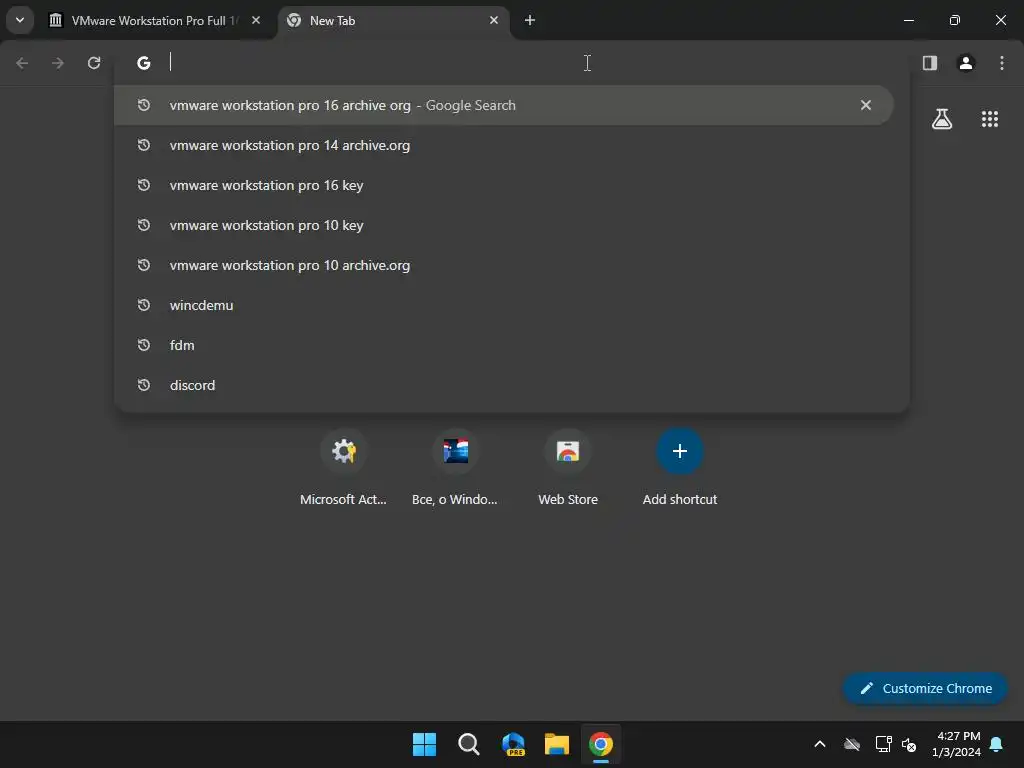Open the Windows Start menu
The width and height of the screenshot is (1024, 768).
click(x=424, y=744)
